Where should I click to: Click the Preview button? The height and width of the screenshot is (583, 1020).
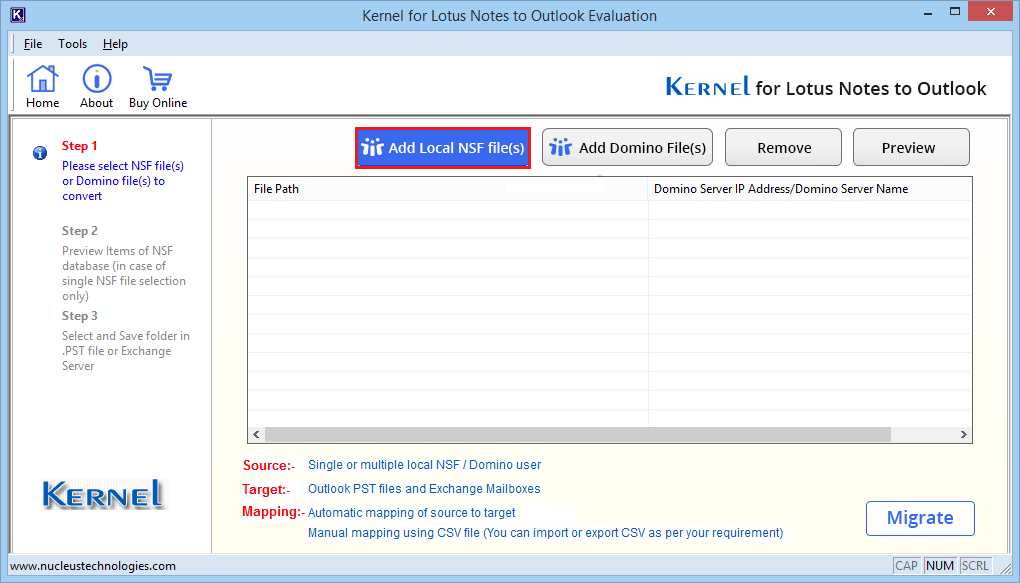point(911,148)
